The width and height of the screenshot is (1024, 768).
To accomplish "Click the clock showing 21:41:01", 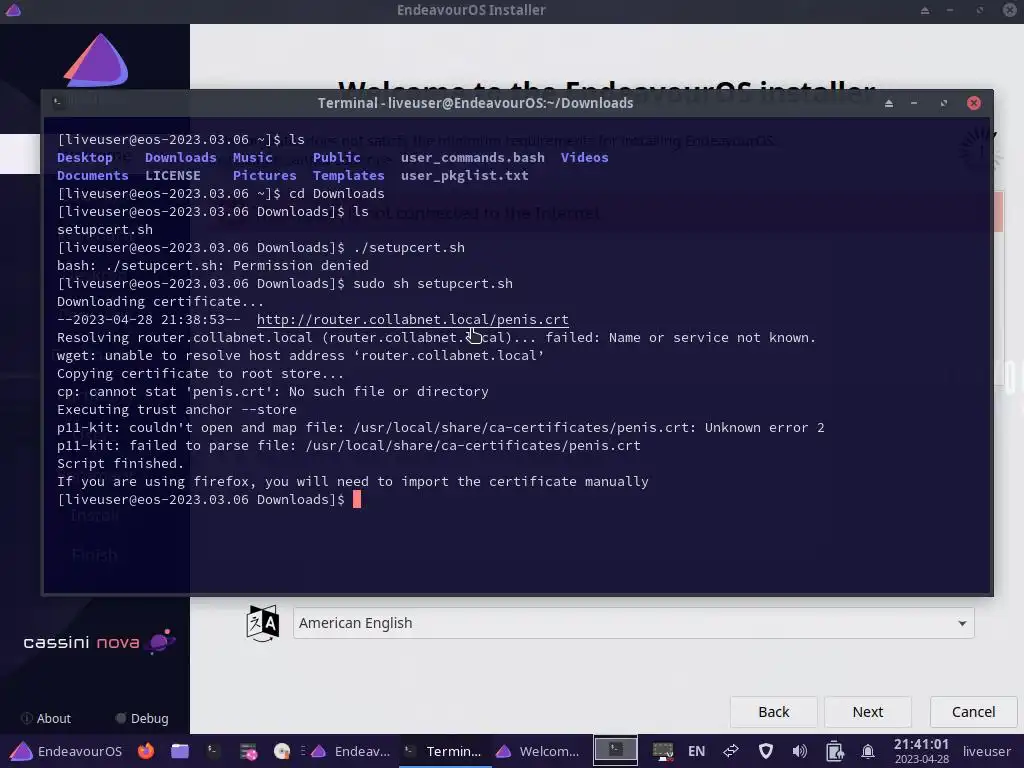I will (x=921, y=751).
